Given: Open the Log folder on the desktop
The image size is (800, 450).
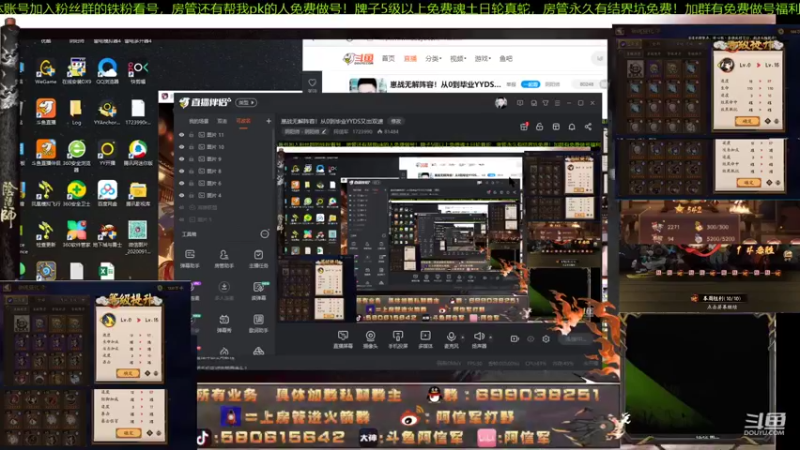Looking at the screenshot, I should (x=76, y=112).
